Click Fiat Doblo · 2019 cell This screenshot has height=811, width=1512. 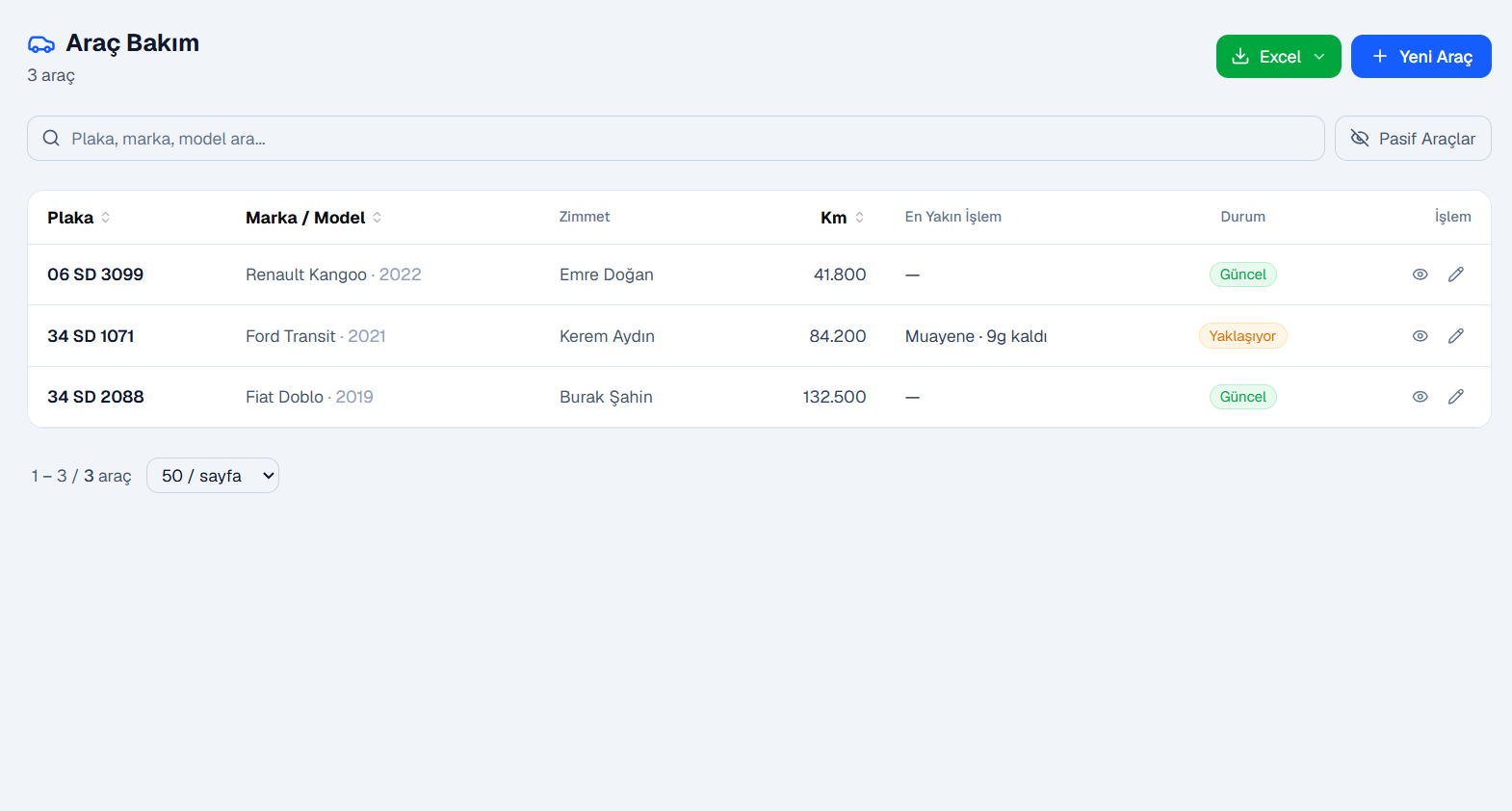click(309, 397)
